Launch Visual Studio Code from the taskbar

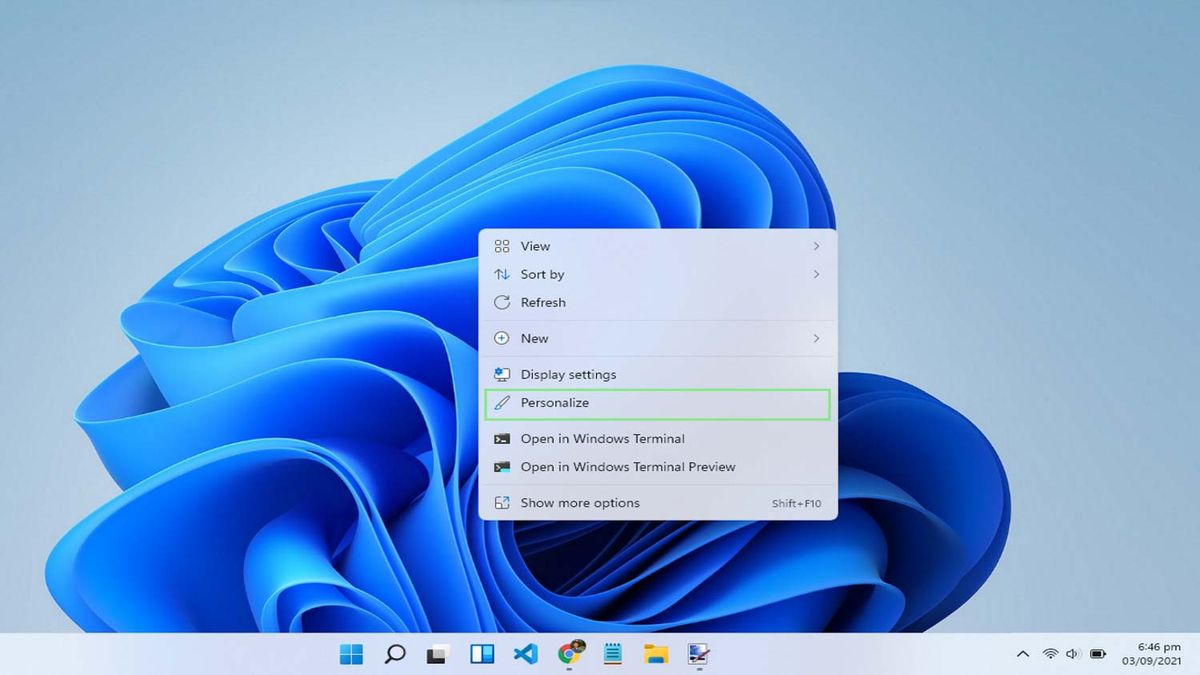pyautogui.click(x=525, y=654)
